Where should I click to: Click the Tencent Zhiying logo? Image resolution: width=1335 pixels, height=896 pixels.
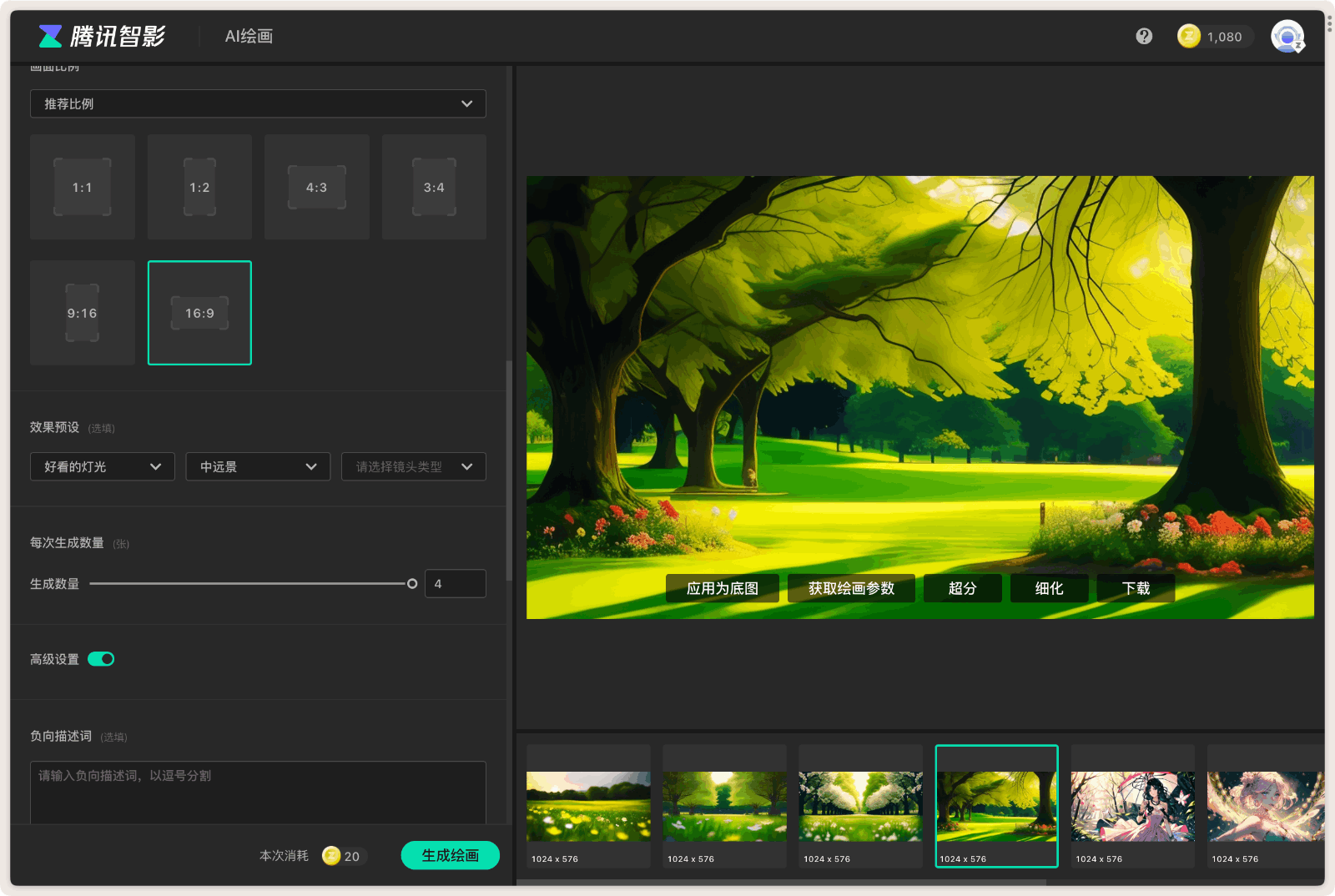coord(102,36)
